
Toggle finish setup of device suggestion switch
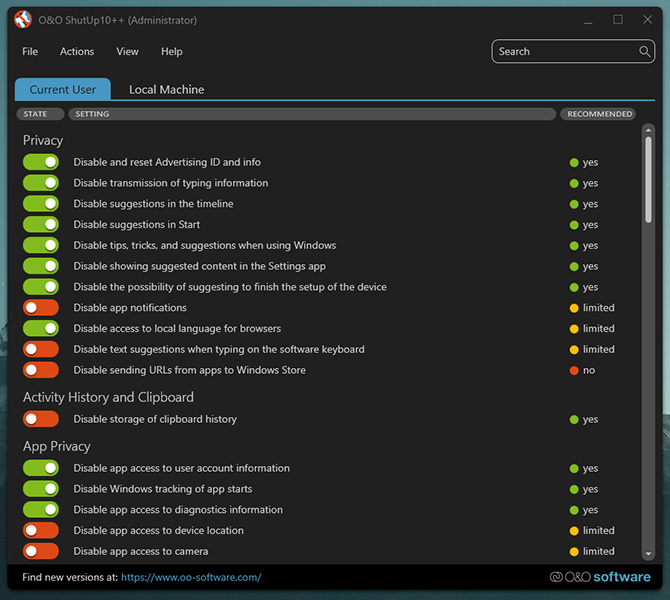point(41,287)
